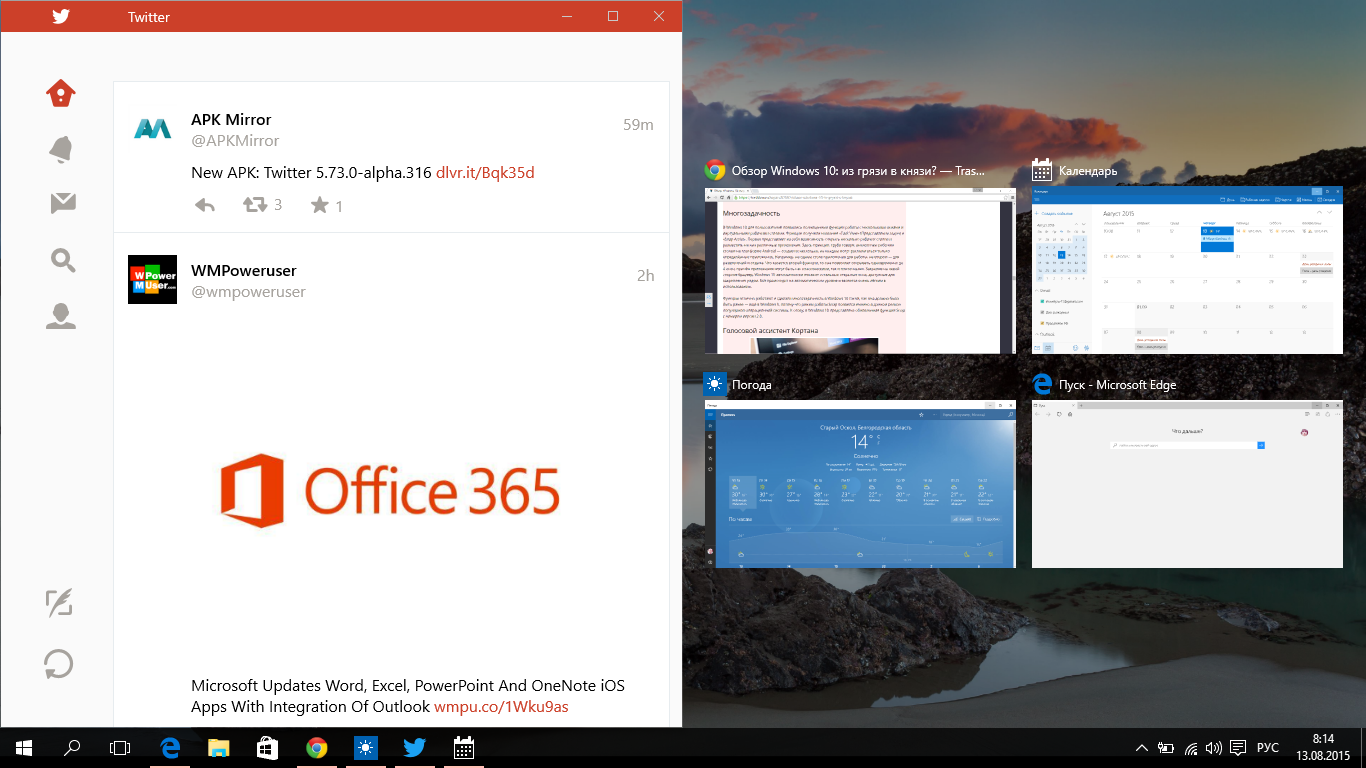
Task: Open the Windows Start menu
Action: (x=24, y=747)
